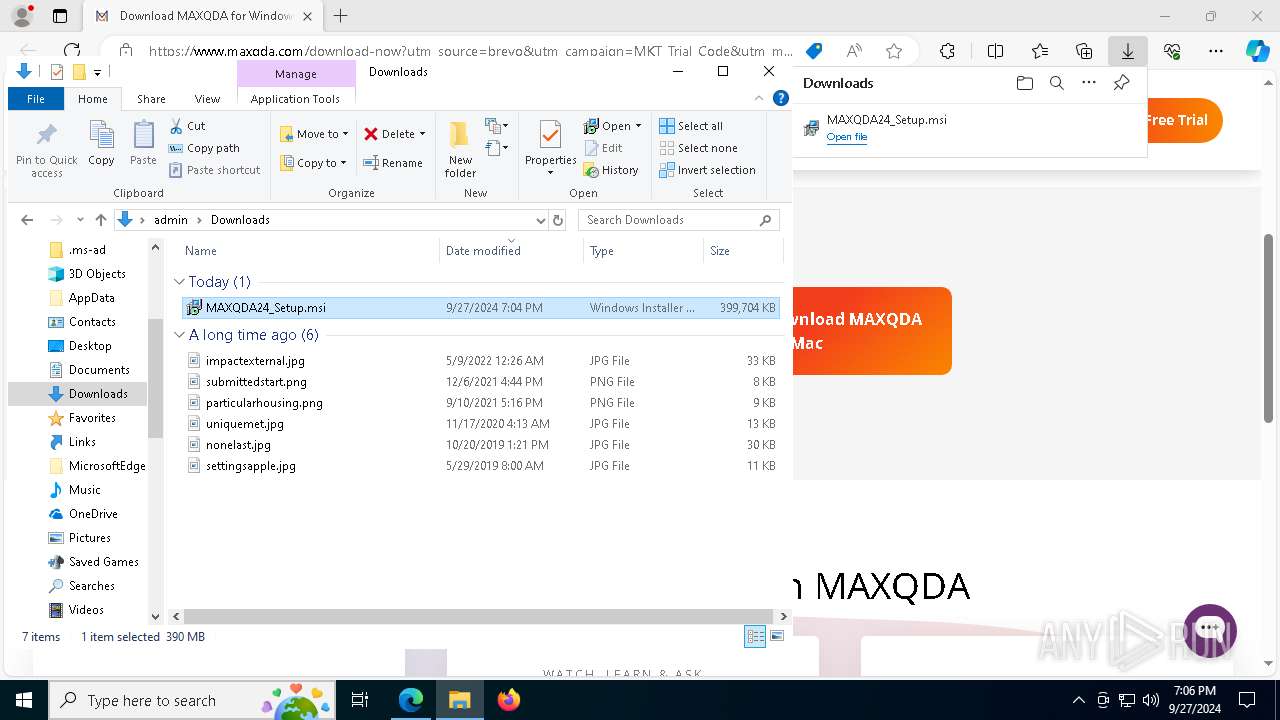Click the Windows Start button
Screen dimensions: 1280x720
pos(23,700)
